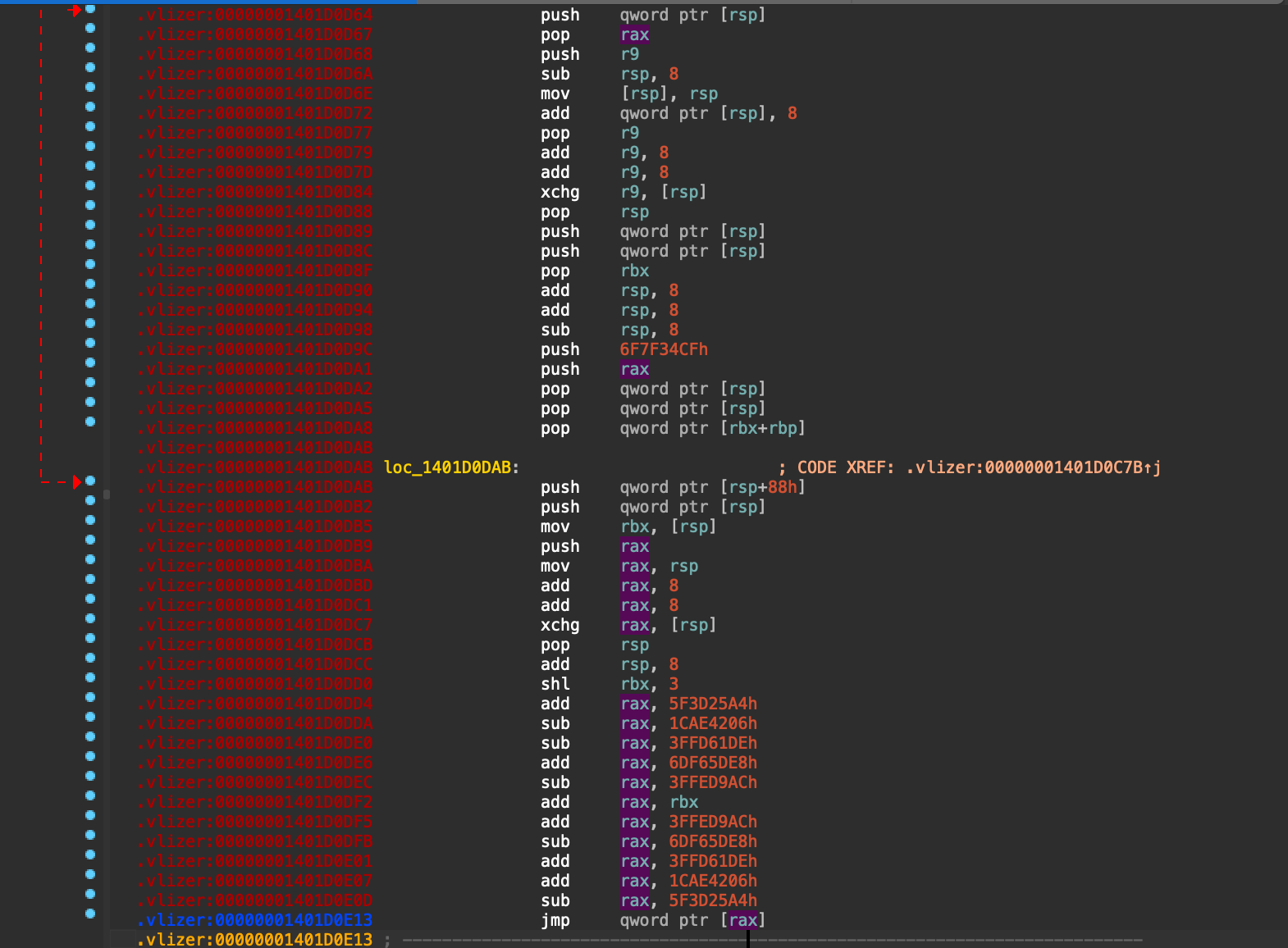Select the loc_1401D0DAB label
Screen dimensions: 1288x948
pyautogui.click(x=448, y=467)
